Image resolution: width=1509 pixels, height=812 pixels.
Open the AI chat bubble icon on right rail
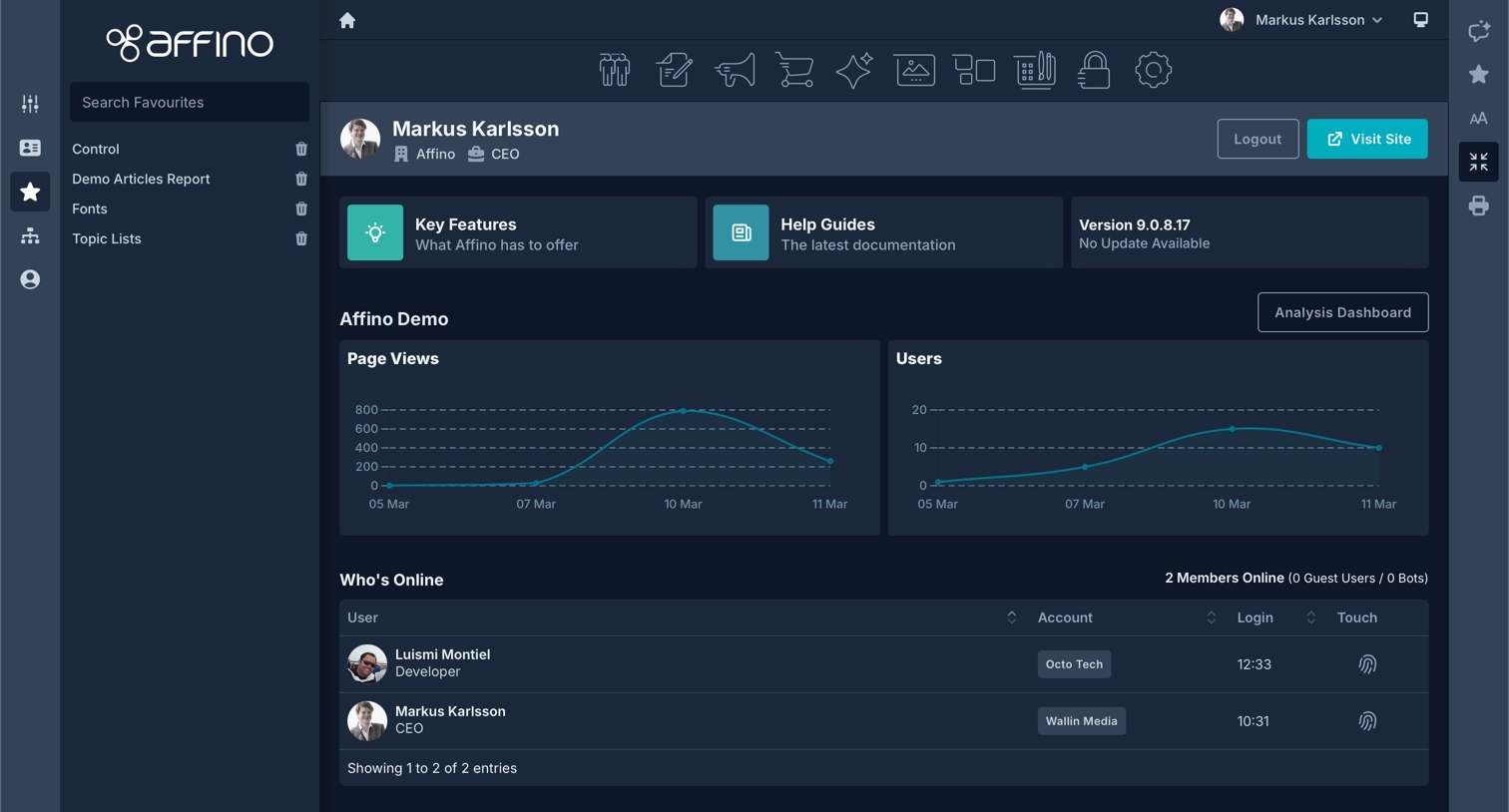coord(1479,31)
